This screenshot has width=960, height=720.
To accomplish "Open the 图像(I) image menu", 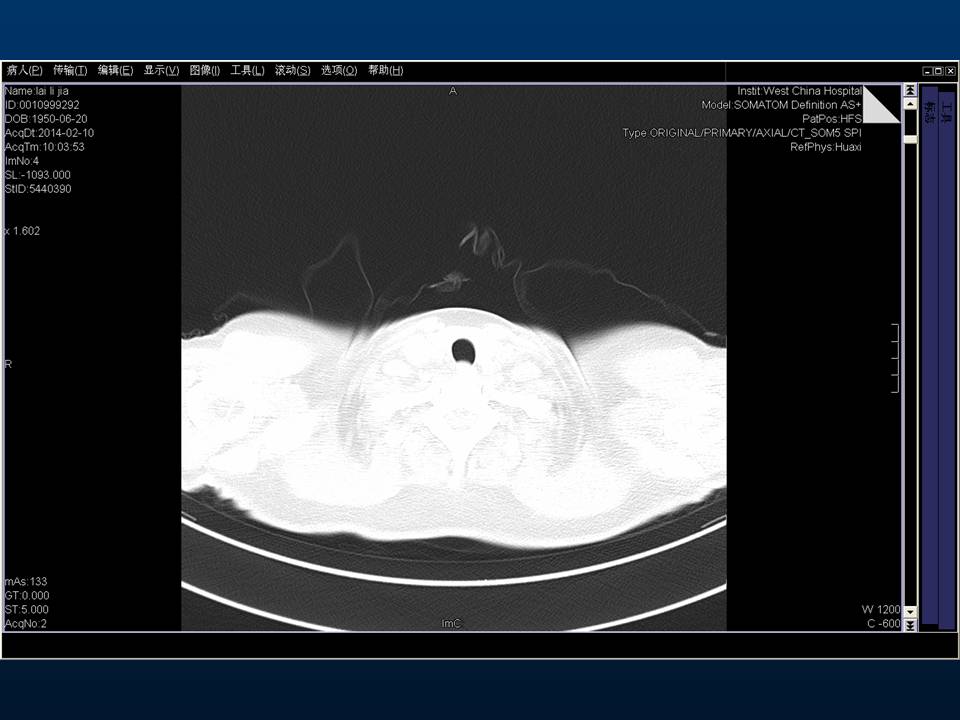I will 205,71.
